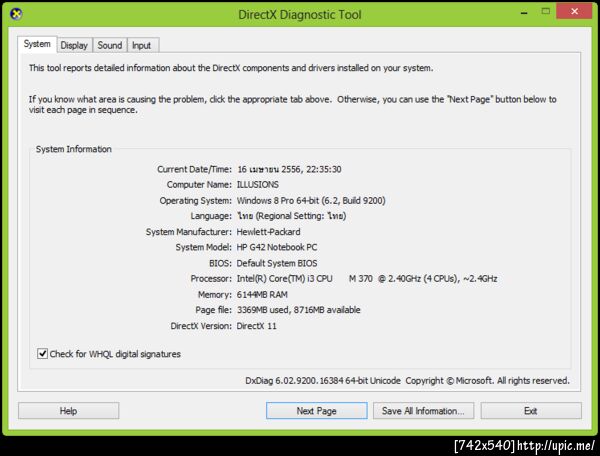Click the Exit button
The width and height of the screenshot is (600, 456).
point(531,410)
